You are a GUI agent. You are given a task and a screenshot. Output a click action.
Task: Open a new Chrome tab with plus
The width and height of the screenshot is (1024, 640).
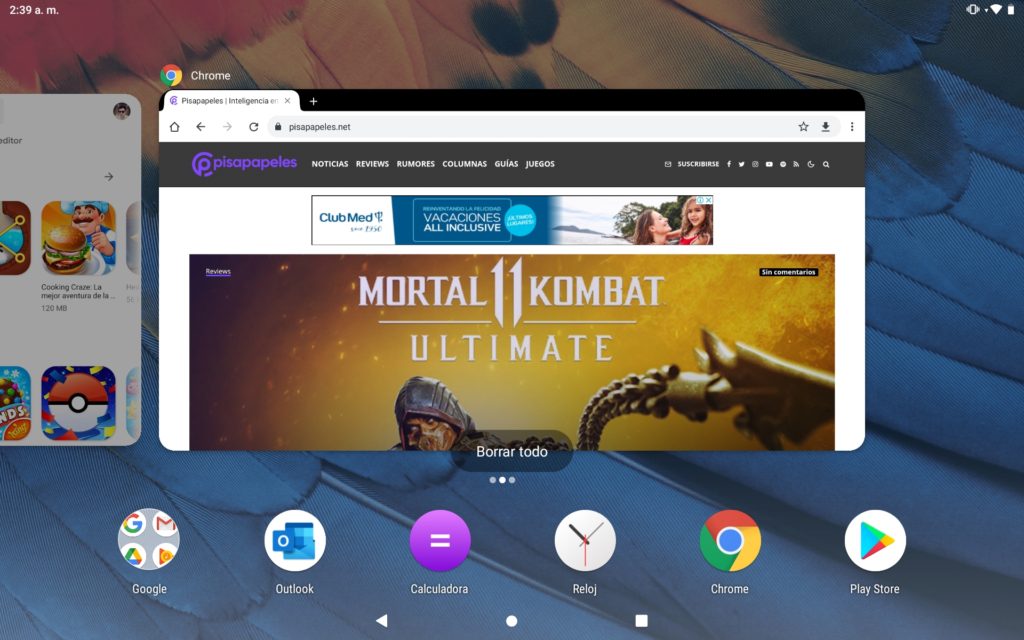click(313, 101)
